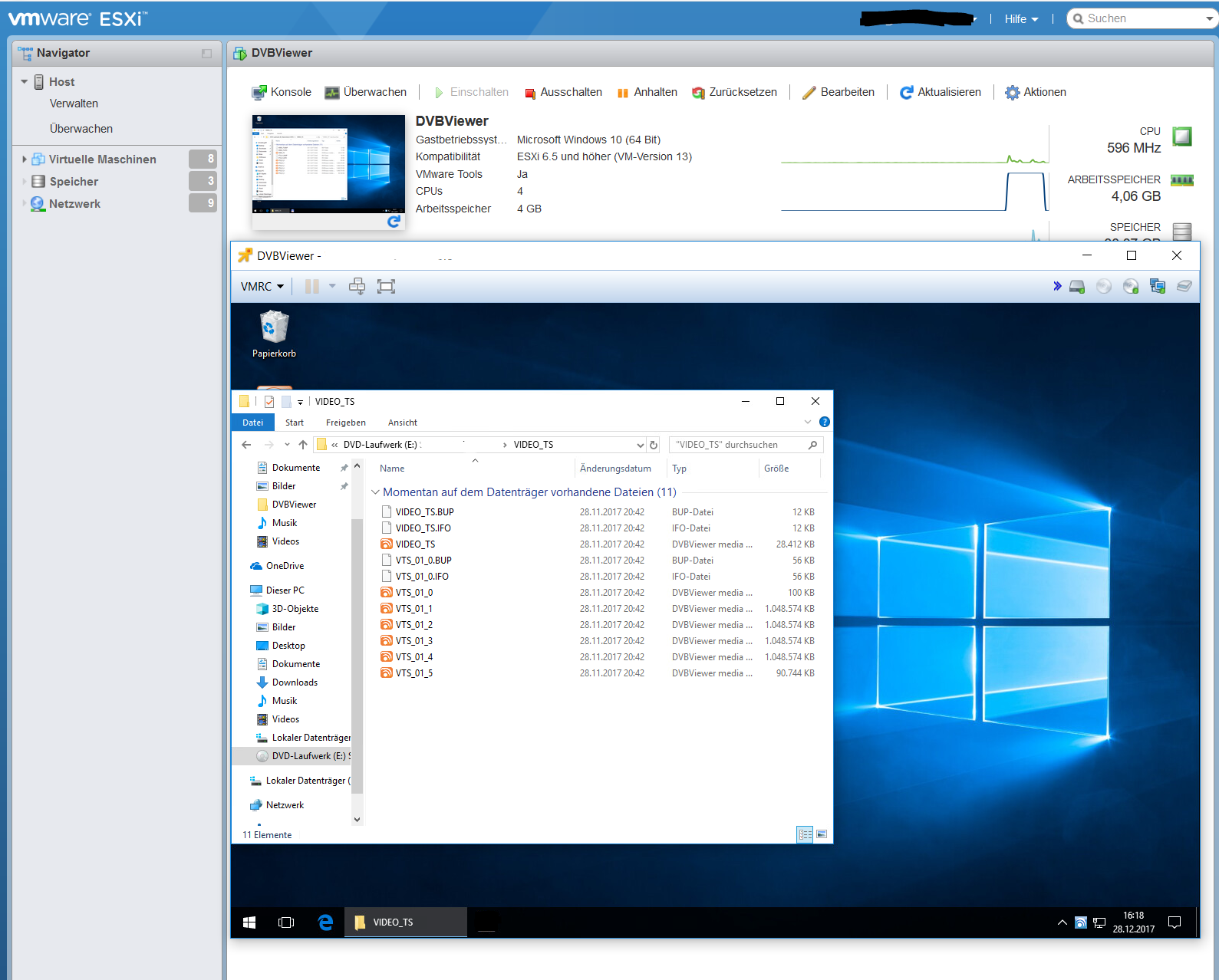Expand VMRC device arrows icon
This screenshot has height=980, width=1219.
(x=1057, y=286)
